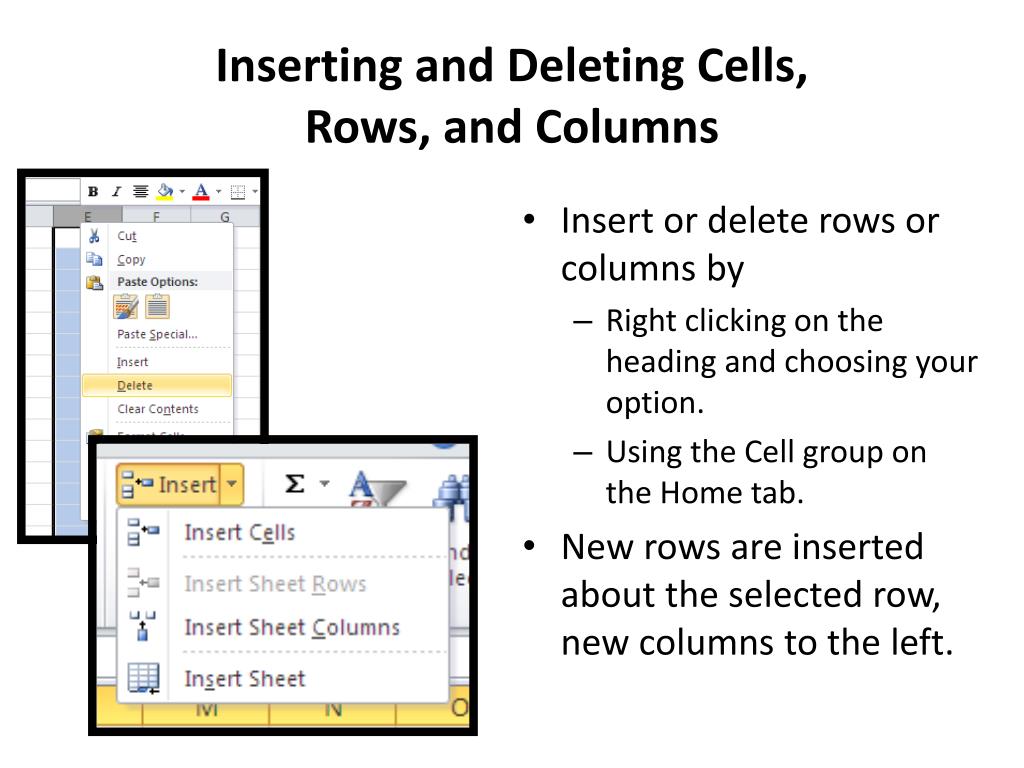
Task: Open the AutoSum dropdown arrow
Action: 325,484
